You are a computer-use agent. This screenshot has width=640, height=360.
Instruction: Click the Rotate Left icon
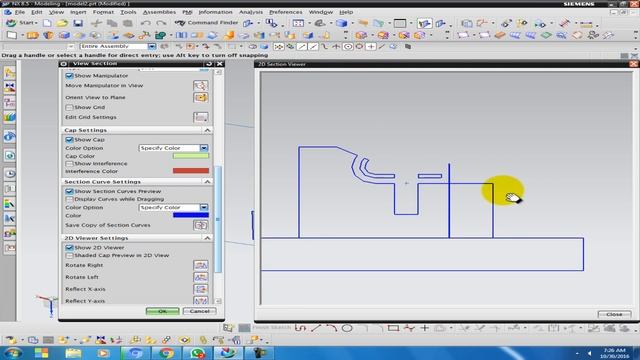click(x=200, y=277)
